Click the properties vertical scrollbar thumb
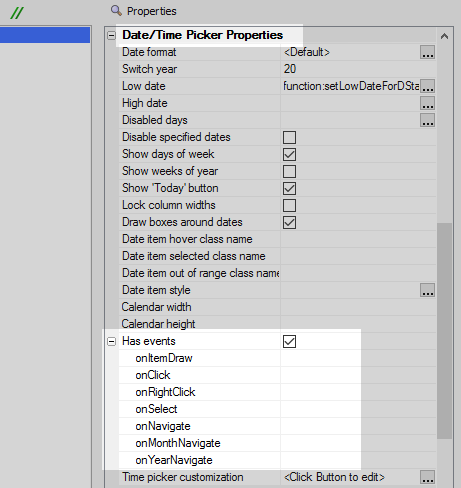This screenshot has height=488, width=461. tap(444, 331)
